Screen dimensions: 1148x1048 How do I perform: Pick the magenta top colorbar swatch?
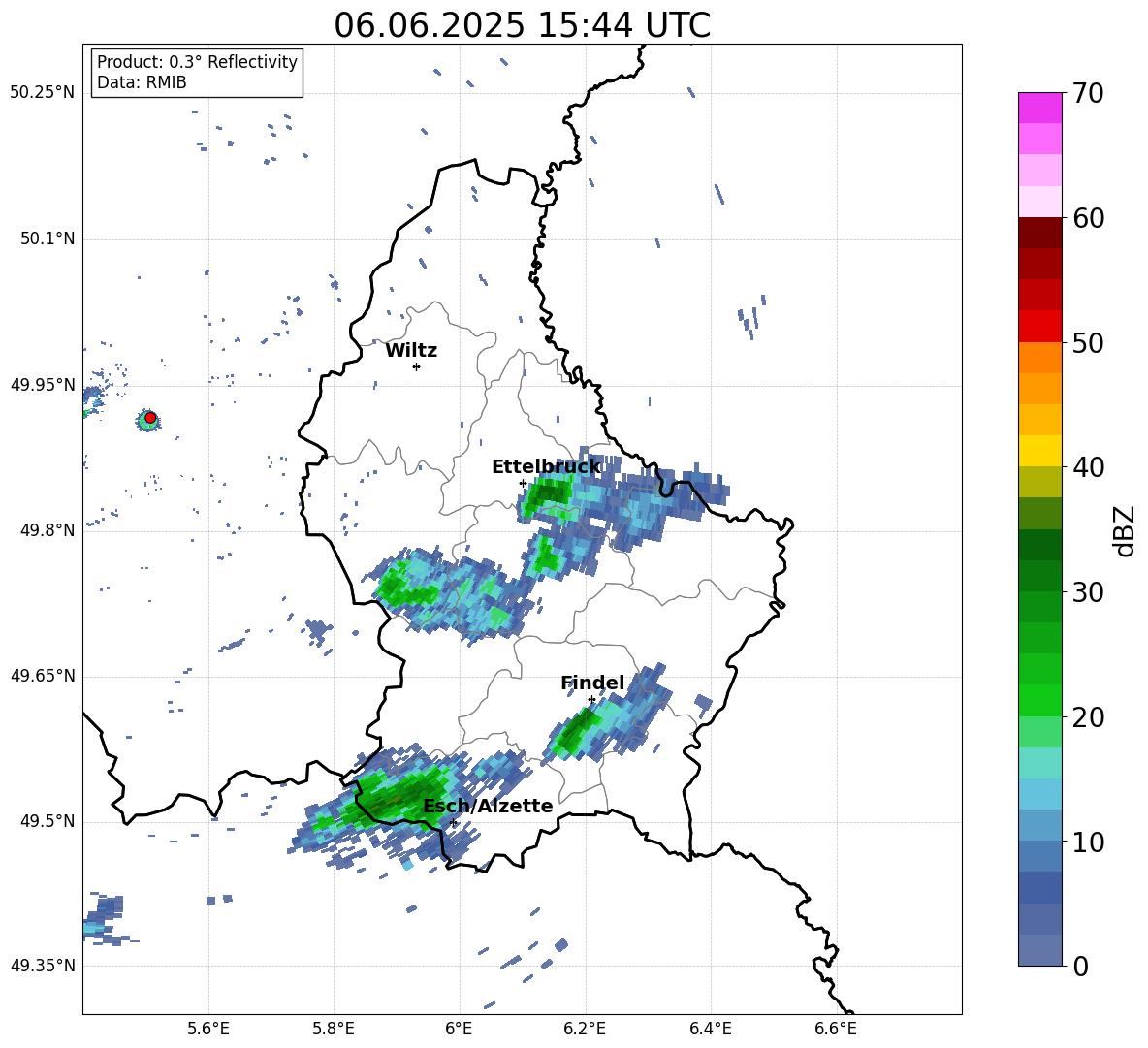point(1039,108)
